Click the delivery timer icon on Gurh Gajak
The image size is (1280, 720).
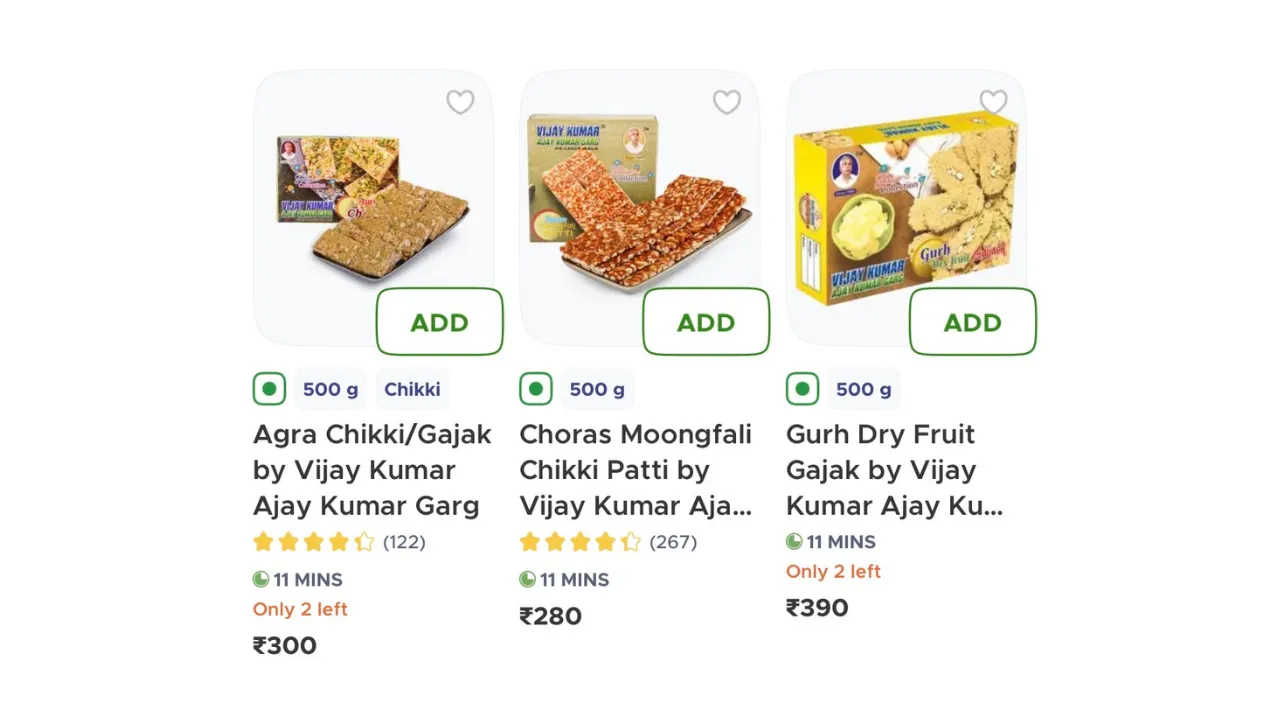coord(794,541)
